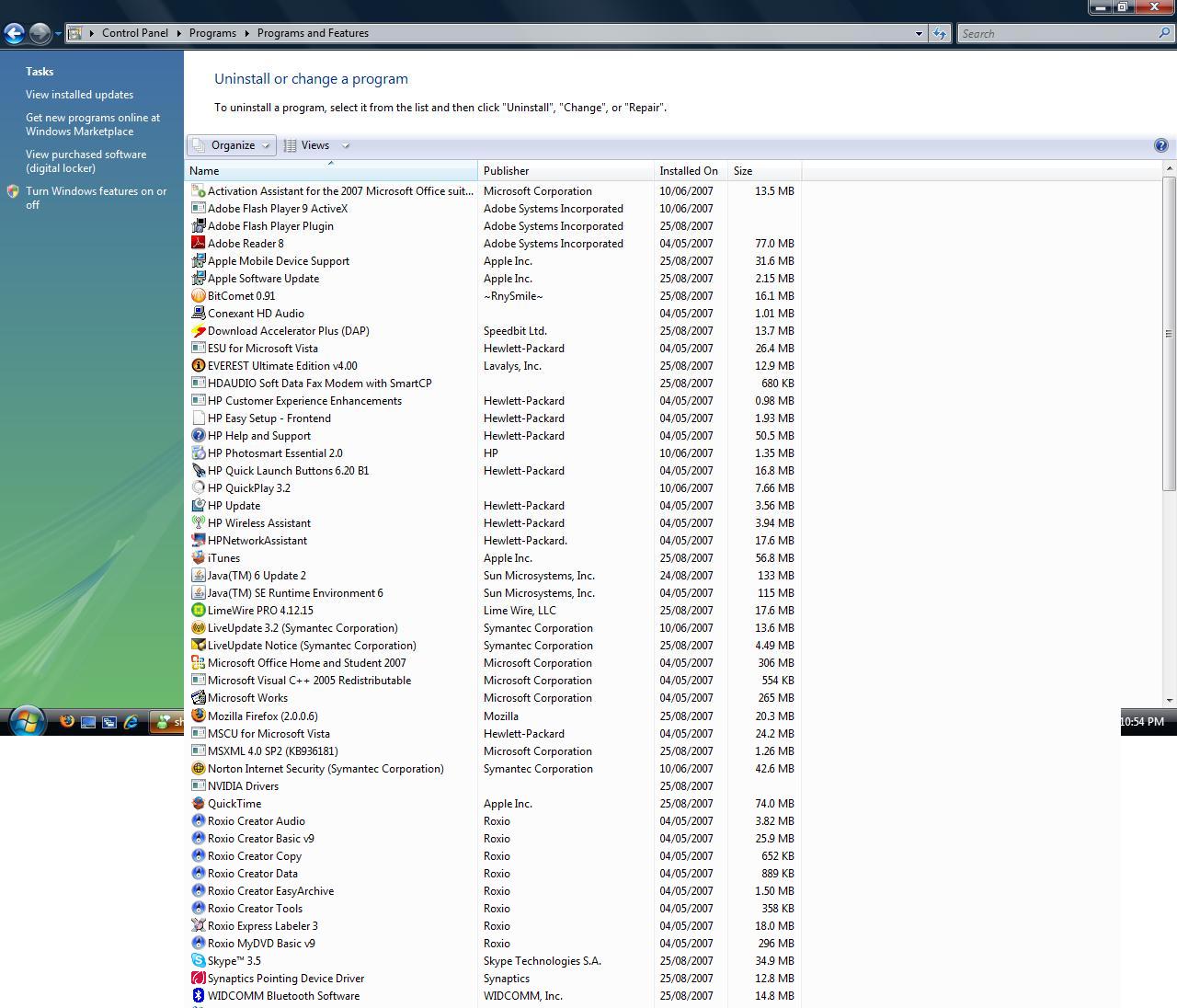Select the Skype 3.5 icon
Screen dimensions: 1177x1008
tap(198, 961)
